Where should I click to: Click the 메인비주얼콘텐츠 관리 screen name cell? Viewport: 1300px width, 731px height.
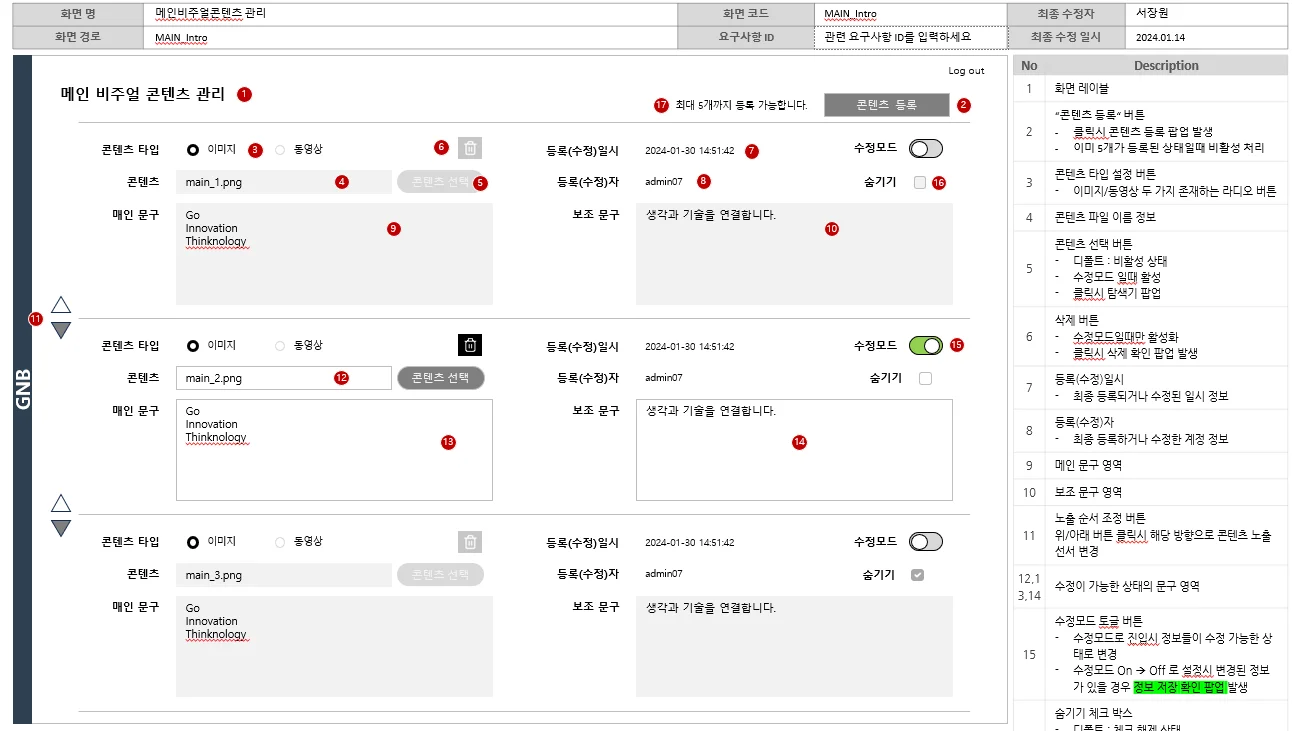(410, 14)
